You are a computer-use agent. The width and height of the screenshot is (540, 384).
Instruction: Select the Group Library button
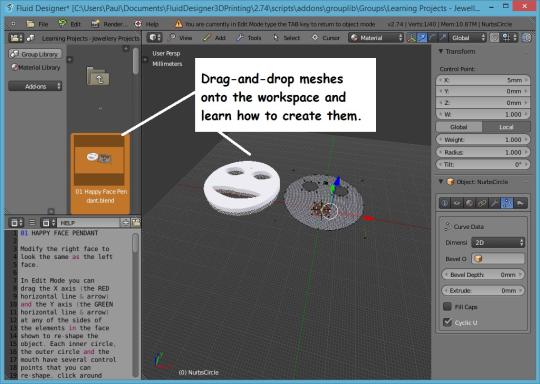point(35,54)
